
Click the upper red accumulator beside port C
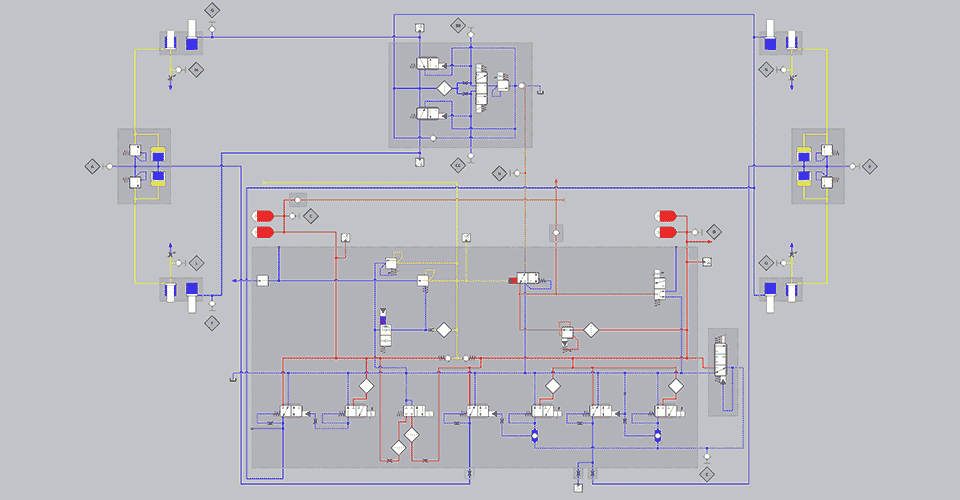point(265,216)
